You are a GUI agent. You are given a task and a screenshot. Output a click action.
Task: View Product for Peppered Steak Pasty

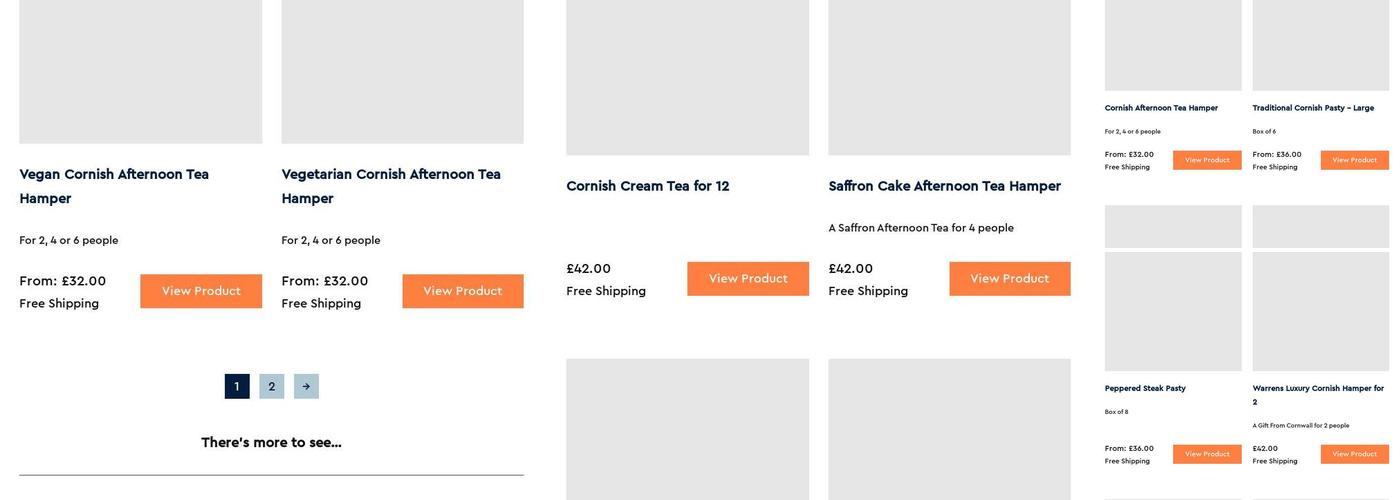coord(1207,454)
